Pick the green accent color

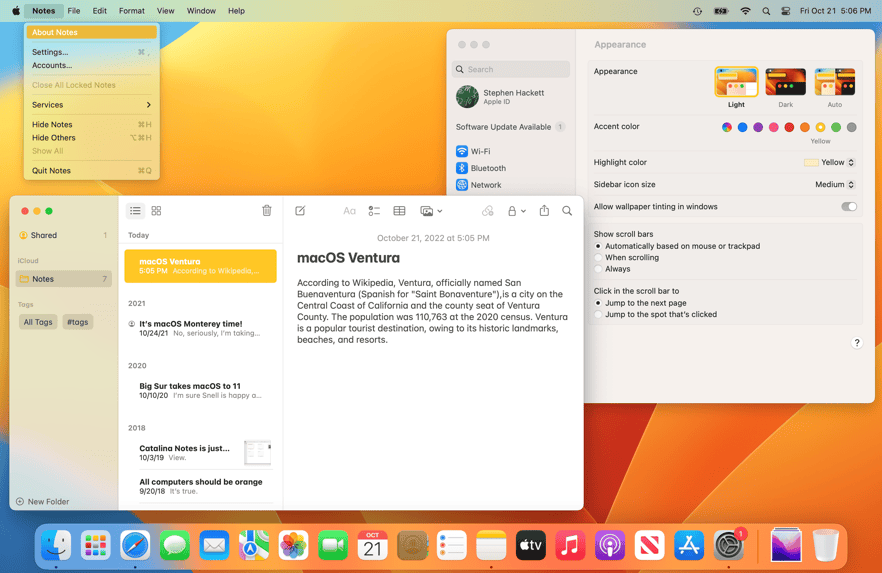click(x=836, y=128)
